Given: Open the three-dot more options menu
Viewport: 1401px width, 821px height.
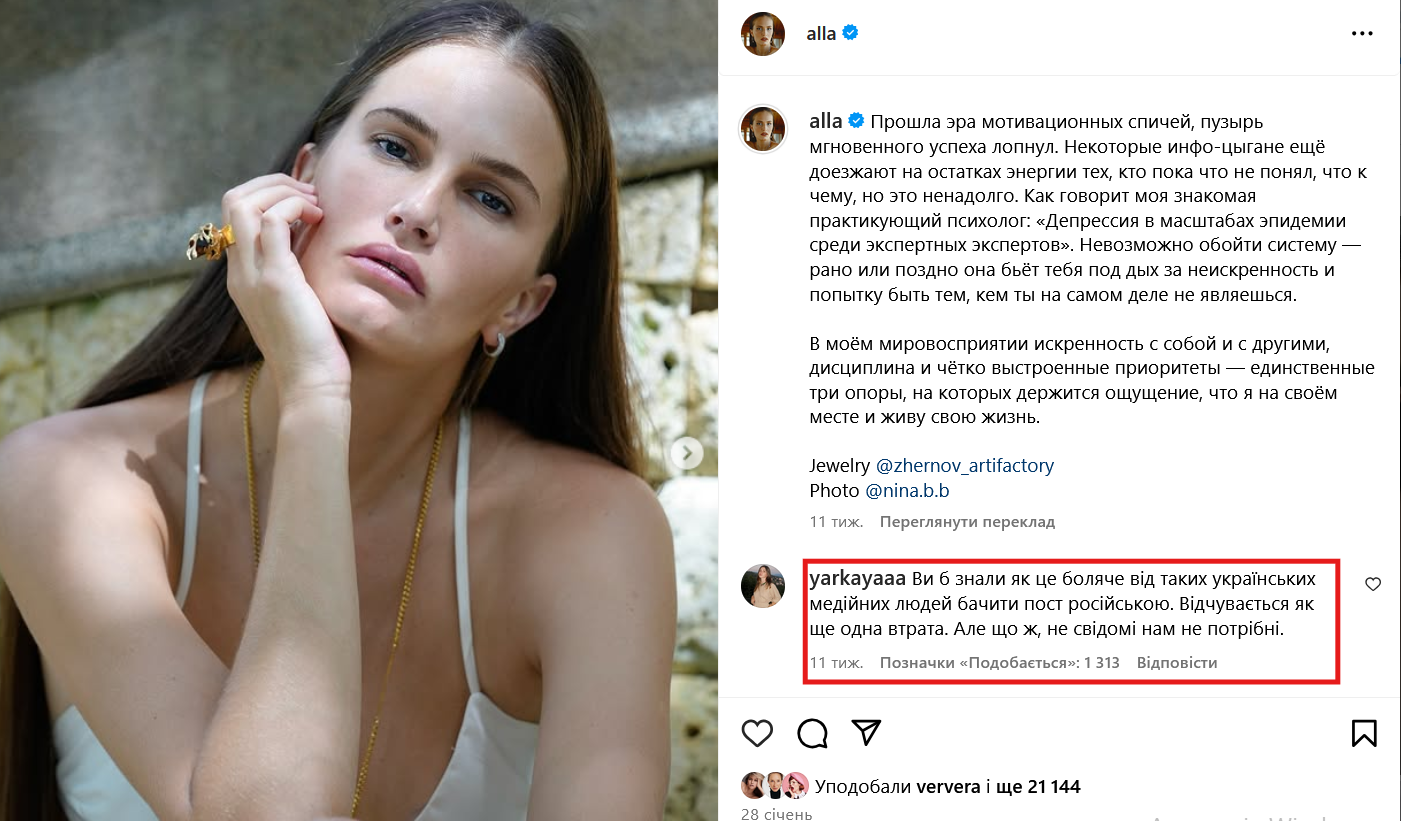Looking at the screenshot, I should tap(1362, 34).
